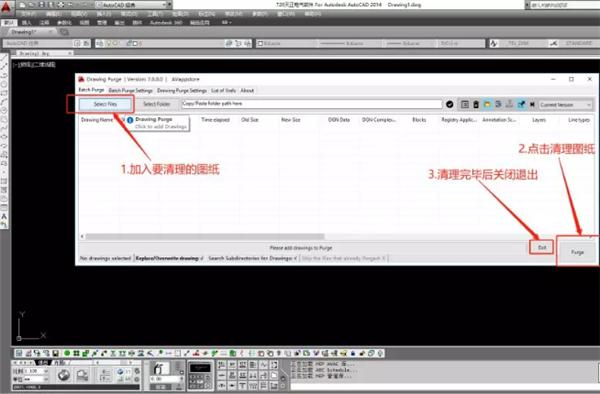
Task: Click the text tool A icon in left toolbar
Action: [4, 217]
